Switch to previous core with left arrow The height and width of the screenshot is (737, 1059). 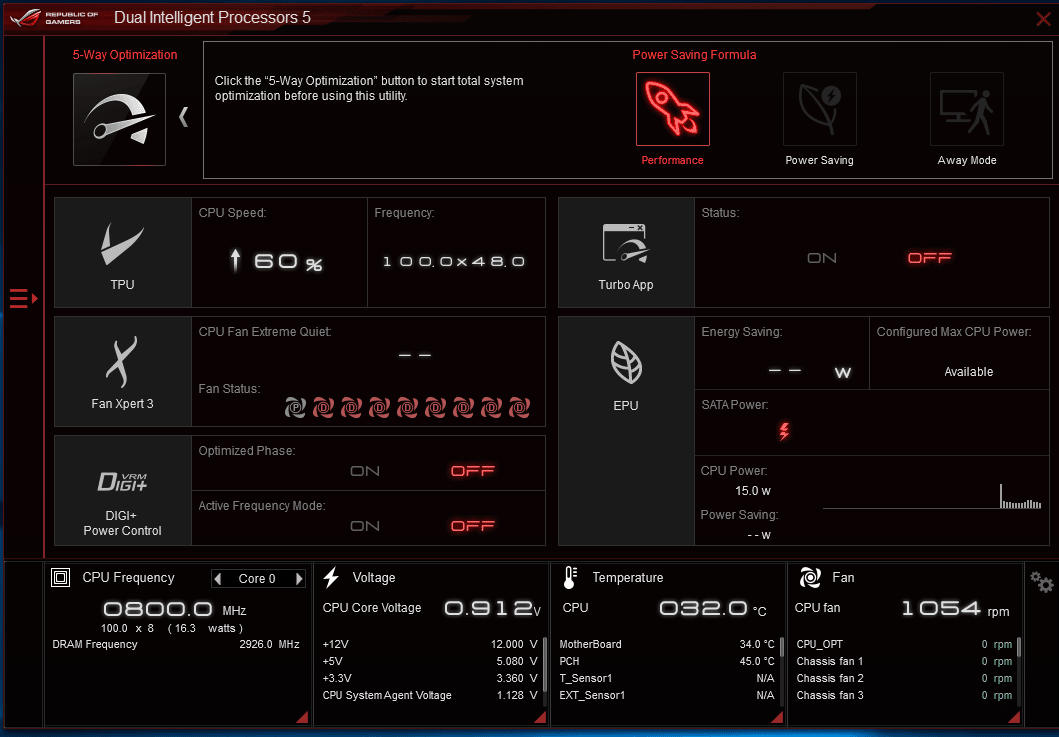(x=217, y=578)
